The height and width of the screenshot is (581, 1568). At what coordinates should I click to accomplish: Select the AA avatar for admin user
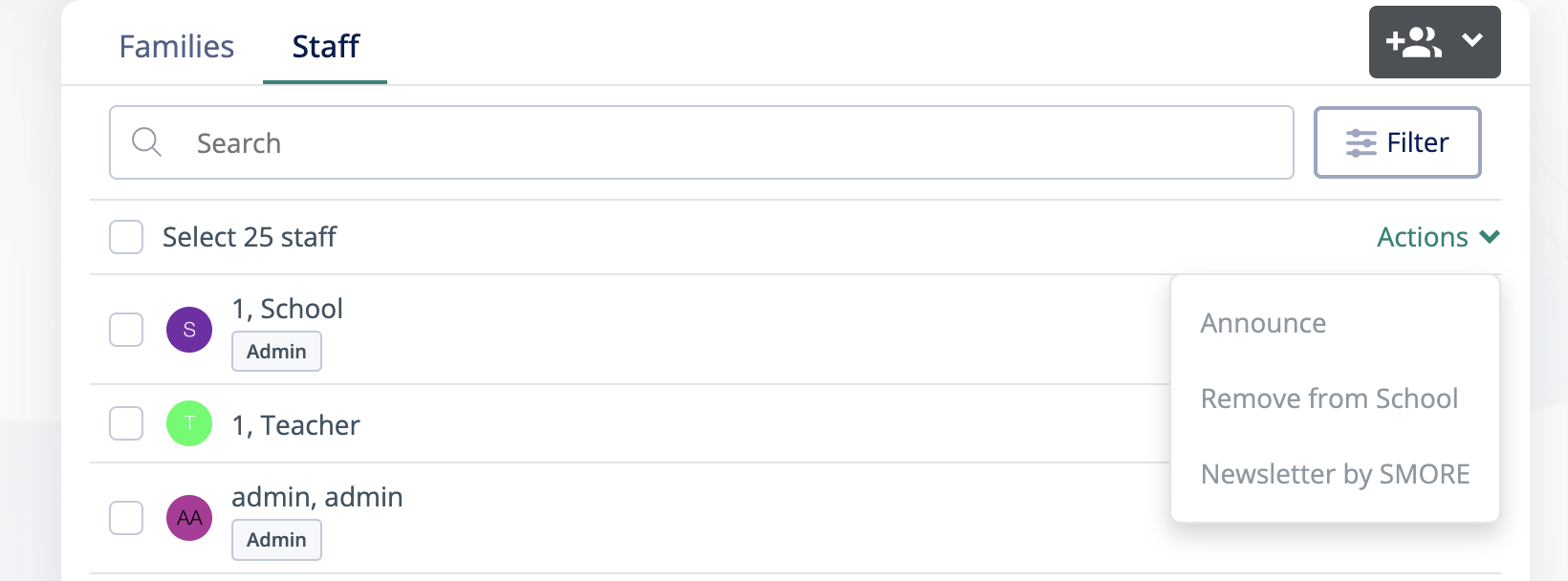pos(188,517)
